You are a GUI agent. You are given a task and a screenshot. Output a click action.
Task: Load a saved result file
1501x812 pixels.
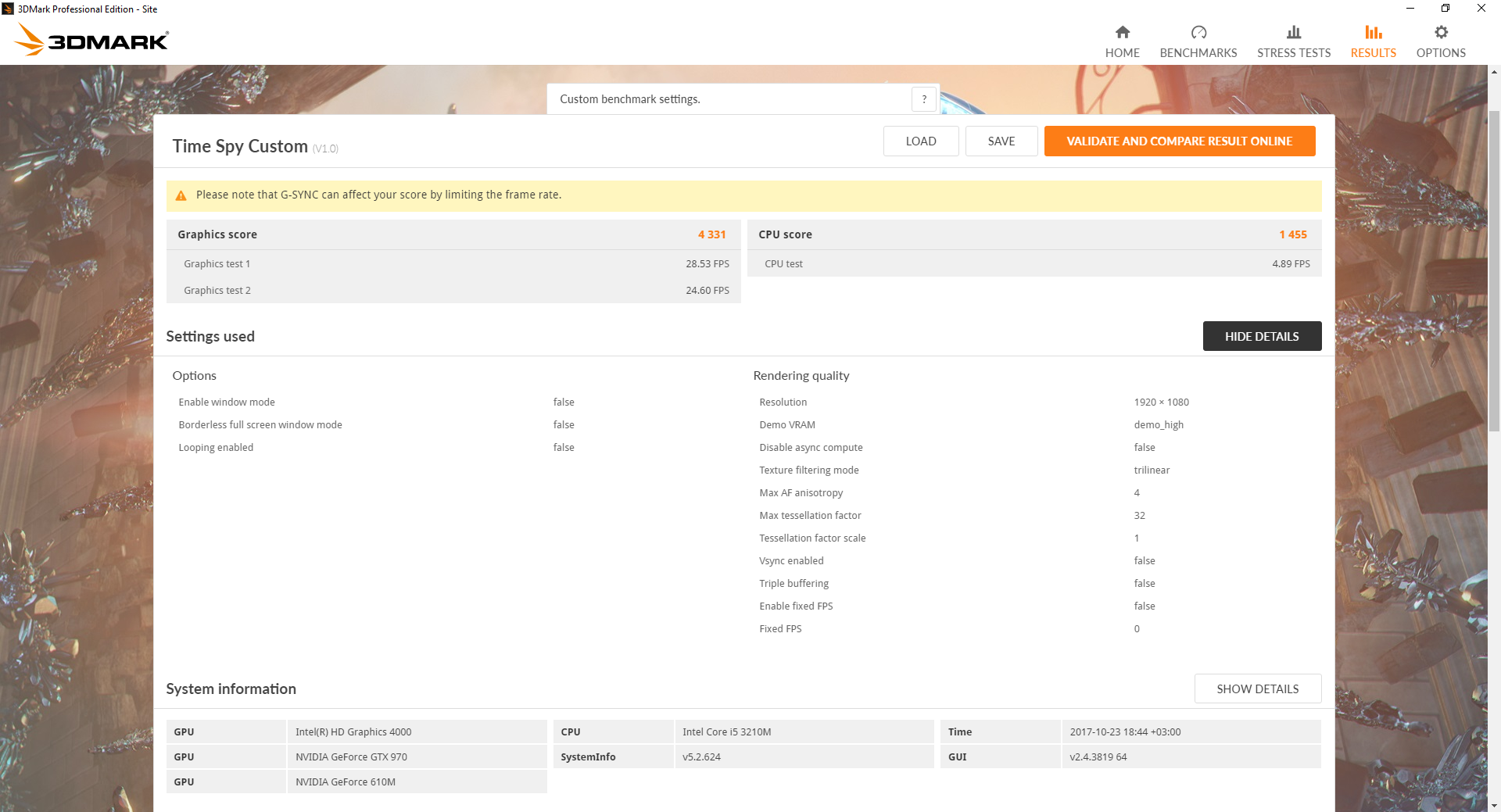pyautogui.click(x=921, y=141)
